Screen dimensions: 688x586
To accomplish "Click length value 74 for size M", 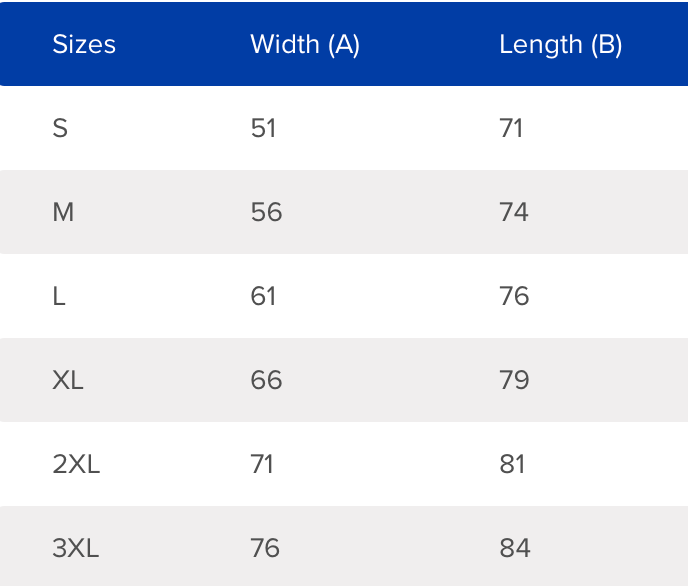I will pos(514,212).
